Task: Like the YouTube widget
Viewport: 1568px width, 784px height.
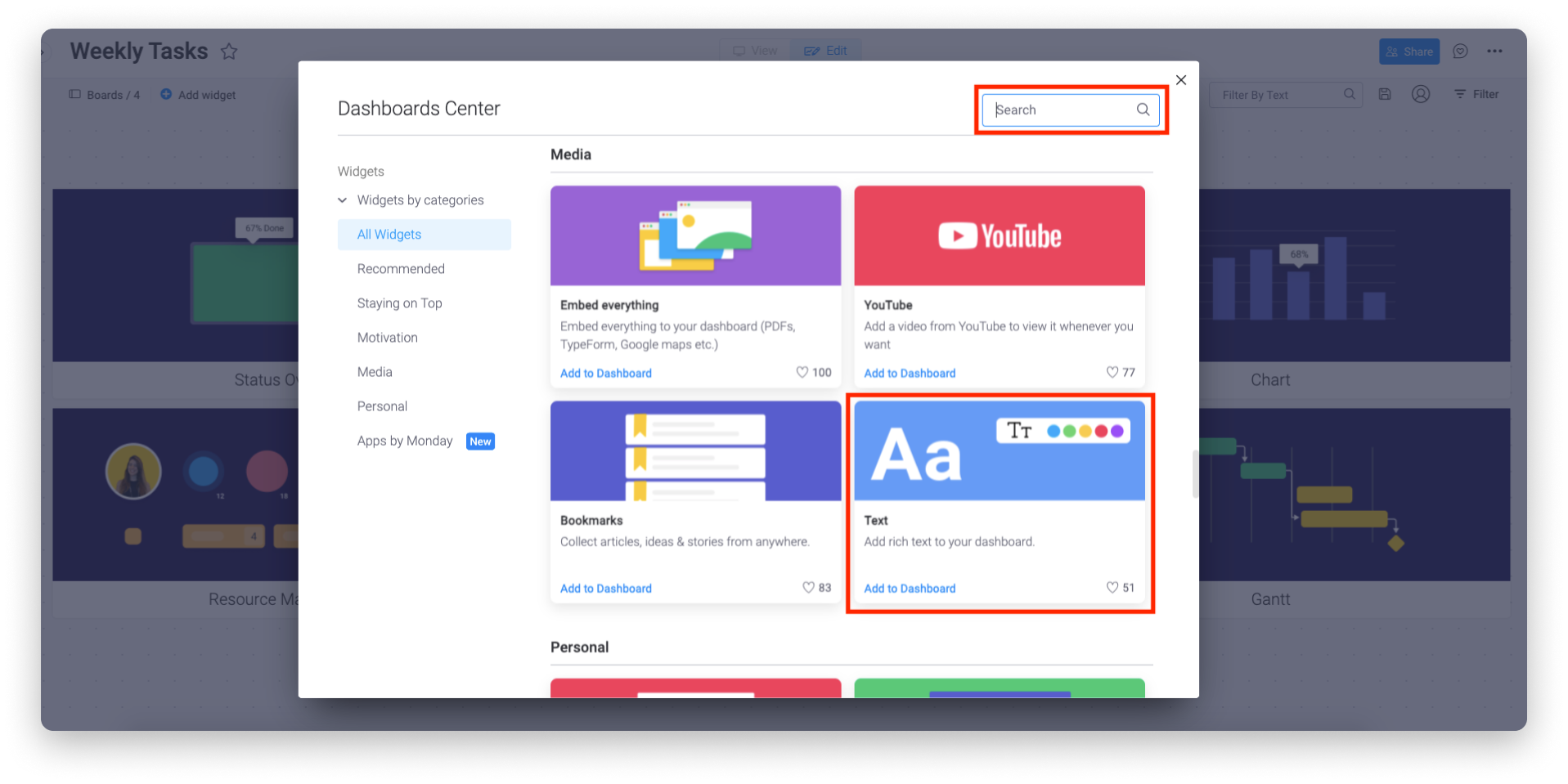Action: click(x=1113, y=372)
